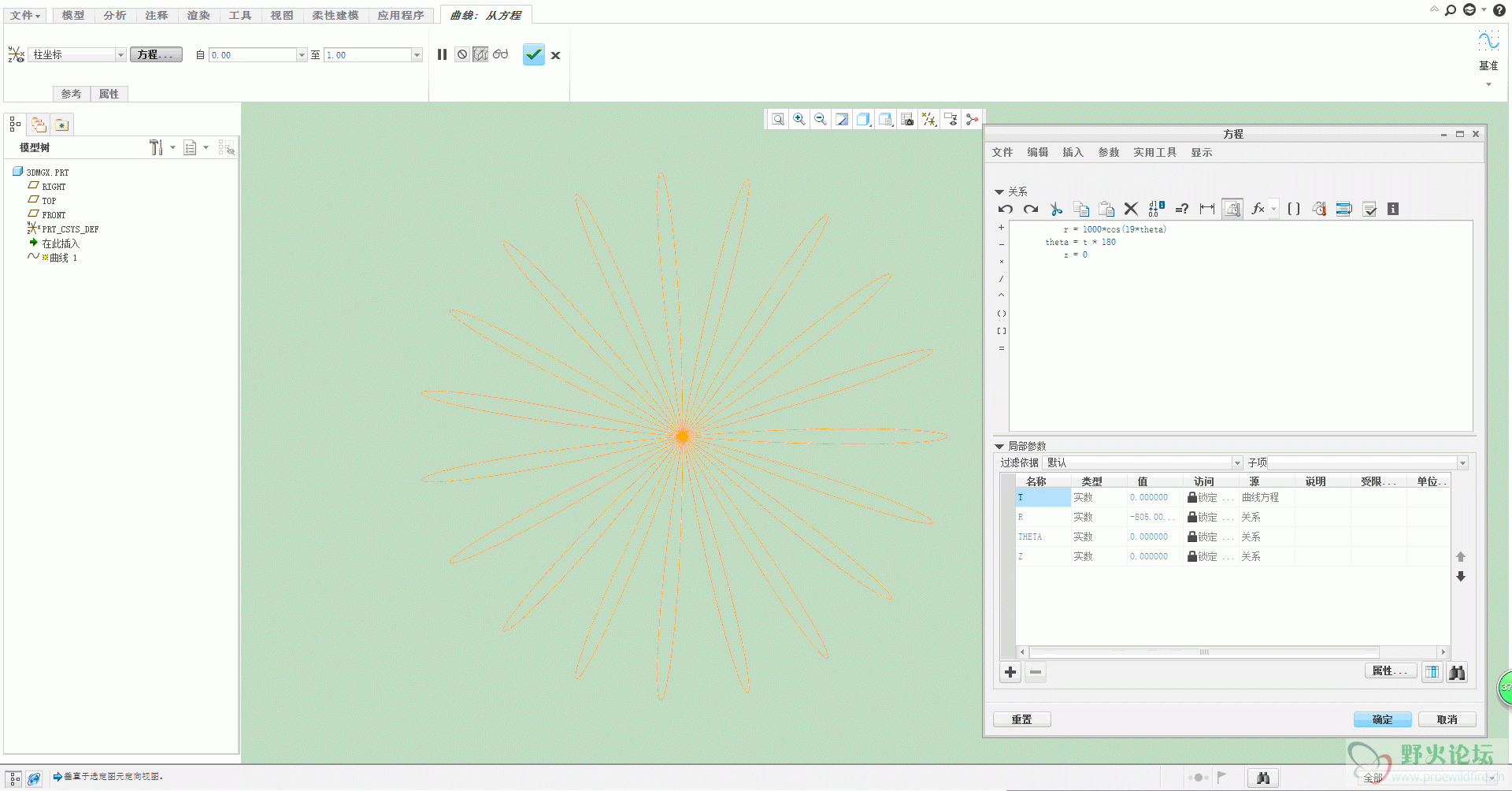The width and height of the screenshot is (1512, 791).
Task: Open the 过滤依据 默认 dropdown
Action: [x=1237, y=463]
